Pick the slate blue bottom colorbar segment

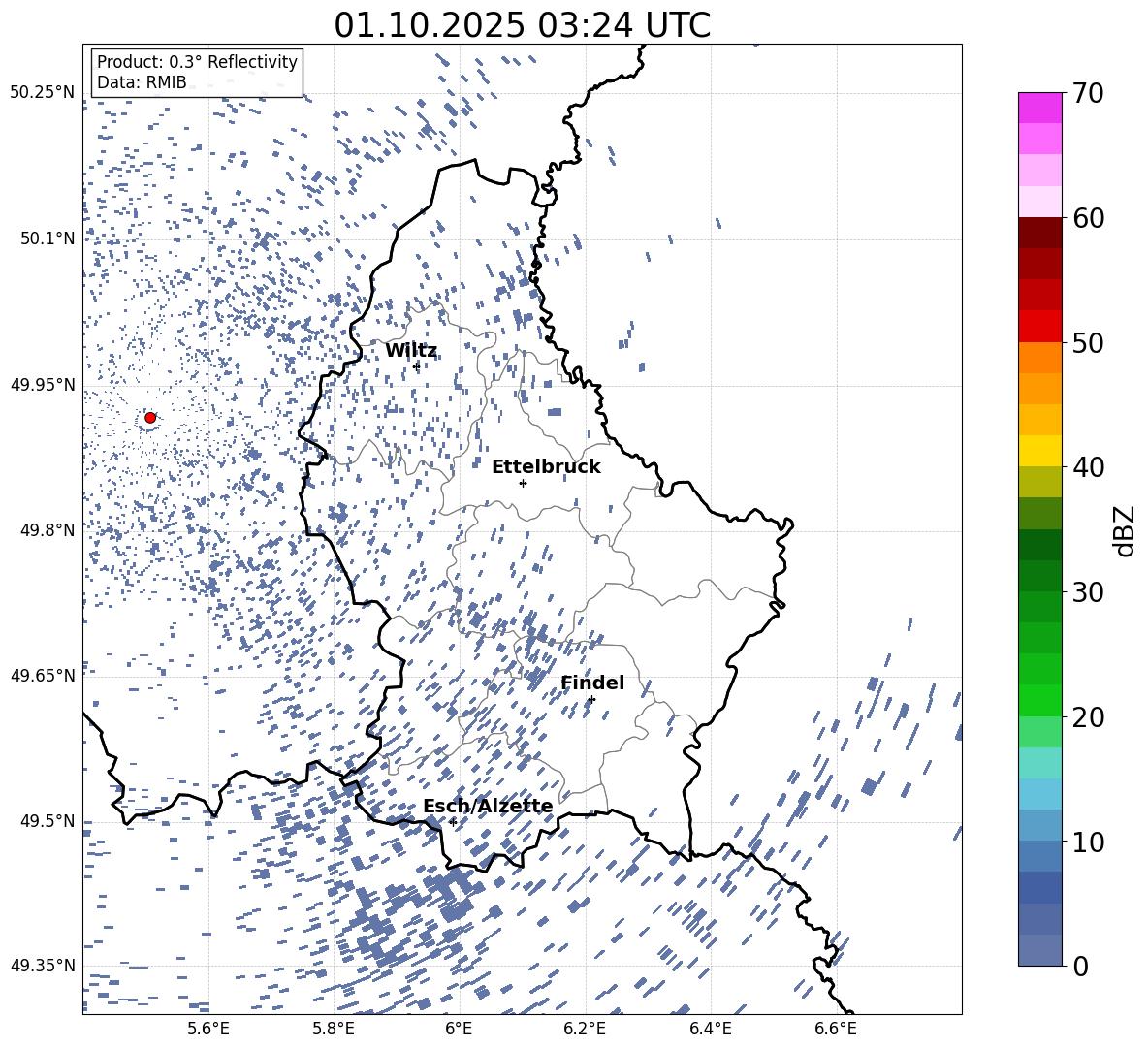point(1039,950)
